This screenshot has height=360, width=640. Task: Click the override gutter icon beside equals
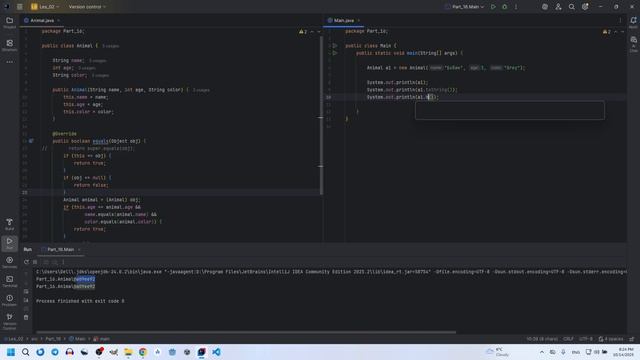pos(31,141)
